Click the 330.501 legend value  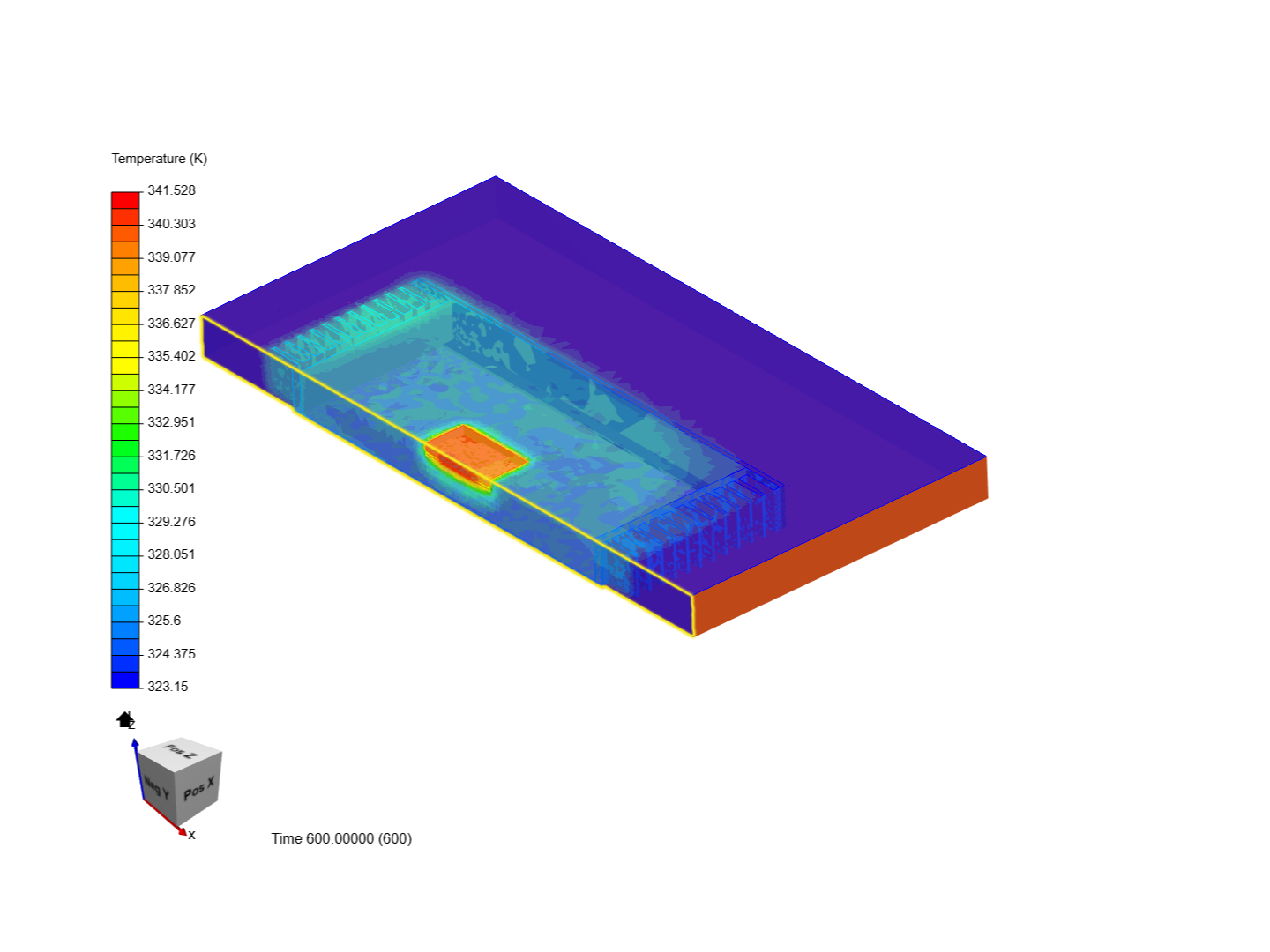point(171,488)
